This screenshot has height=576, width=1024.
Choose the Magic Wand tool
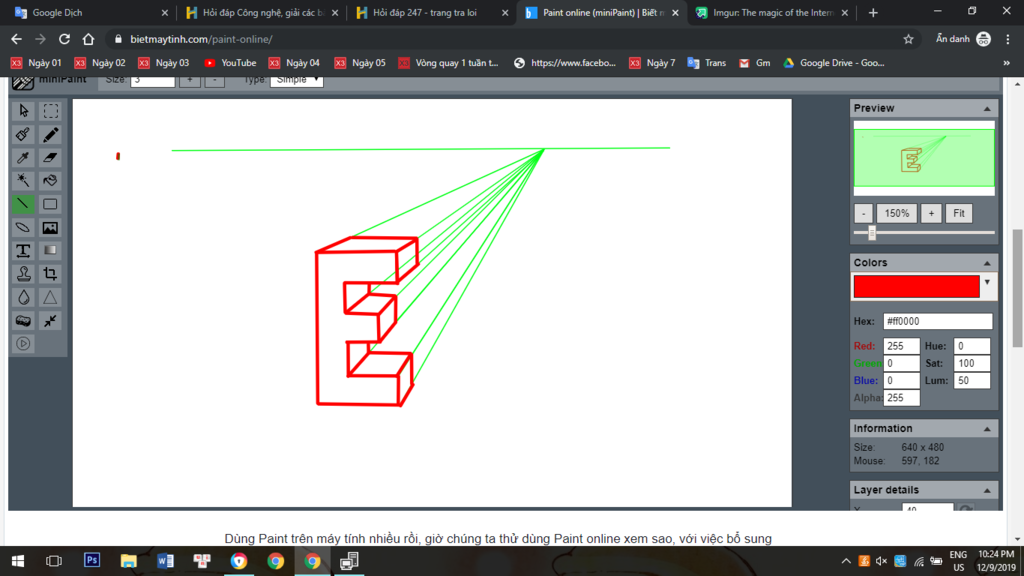point(24,180)
